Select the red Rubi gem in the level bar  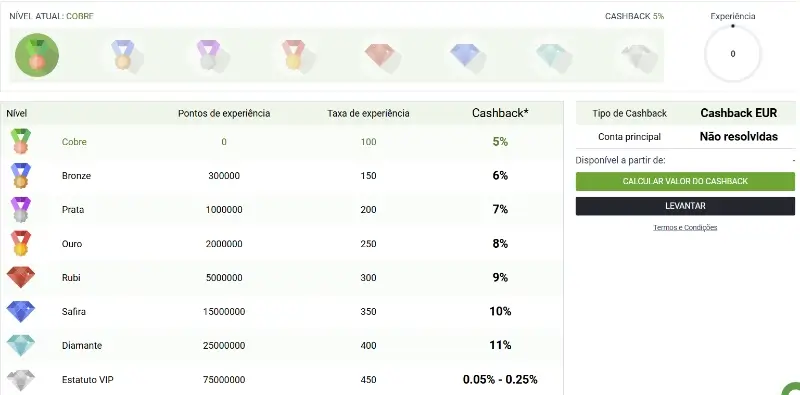click(x=380, y=55)
